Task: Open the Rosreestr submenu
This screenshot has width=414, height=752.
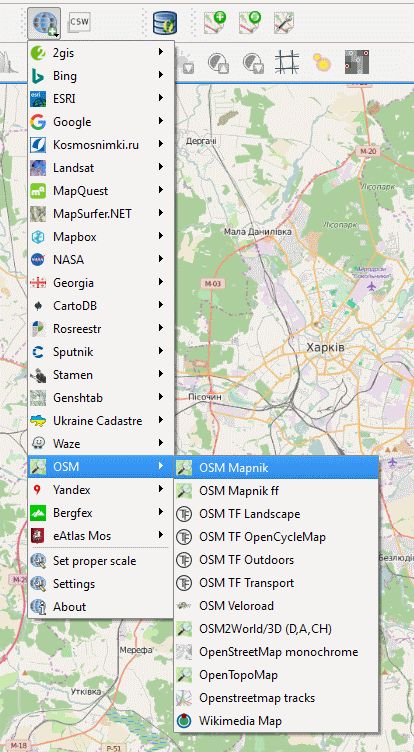Action: click(x=101, y=329)
